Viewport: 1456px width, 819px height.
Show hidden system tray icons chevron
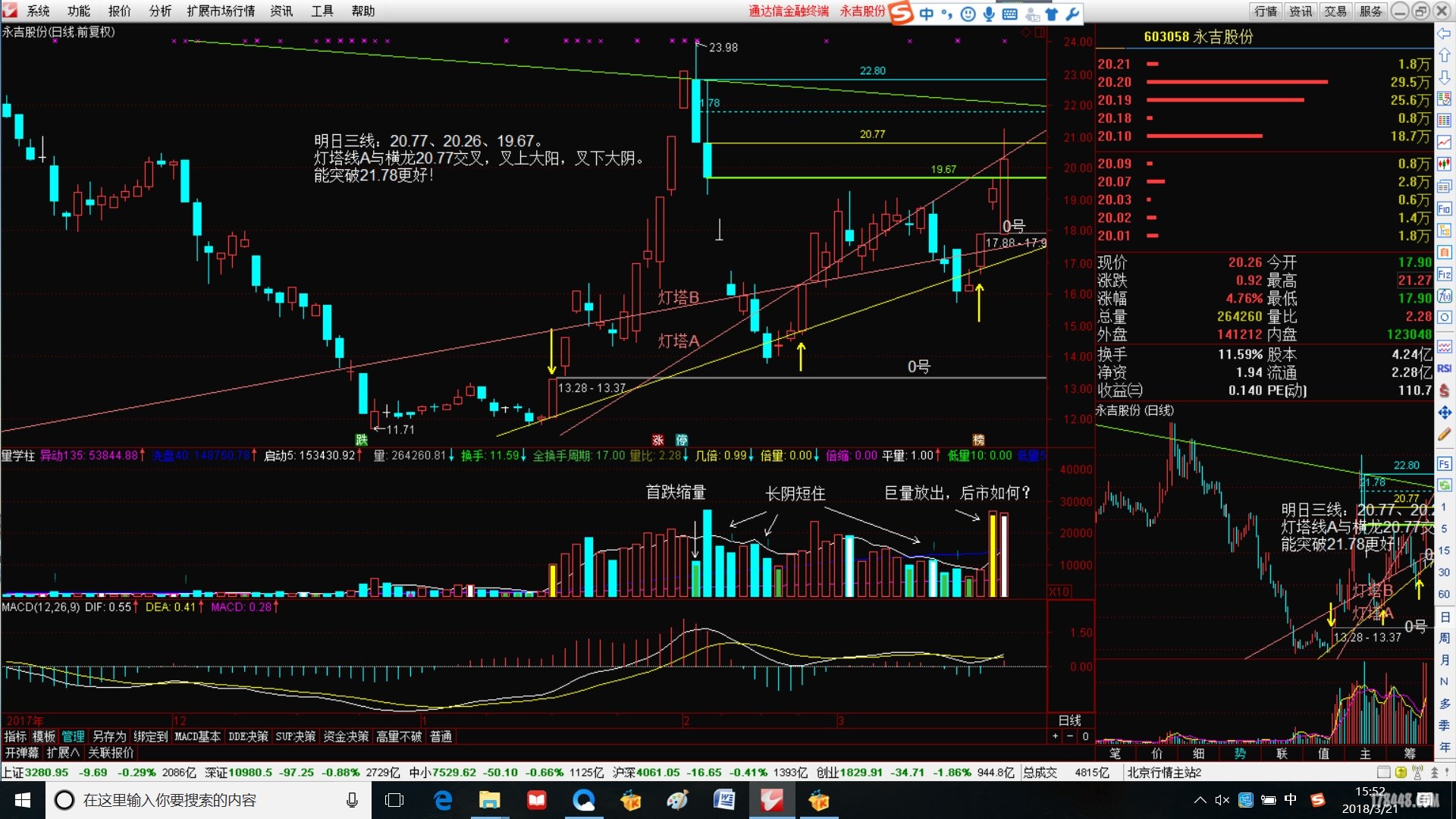pyautogui.click(x=1200, y=800)
